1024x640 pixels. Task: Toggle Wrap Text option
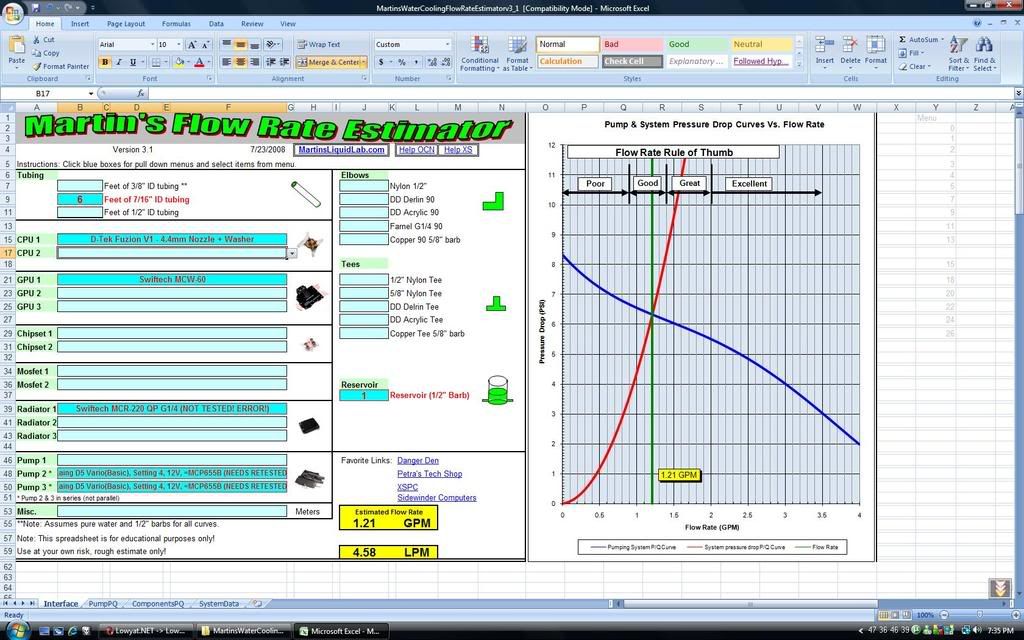(319, 44)
